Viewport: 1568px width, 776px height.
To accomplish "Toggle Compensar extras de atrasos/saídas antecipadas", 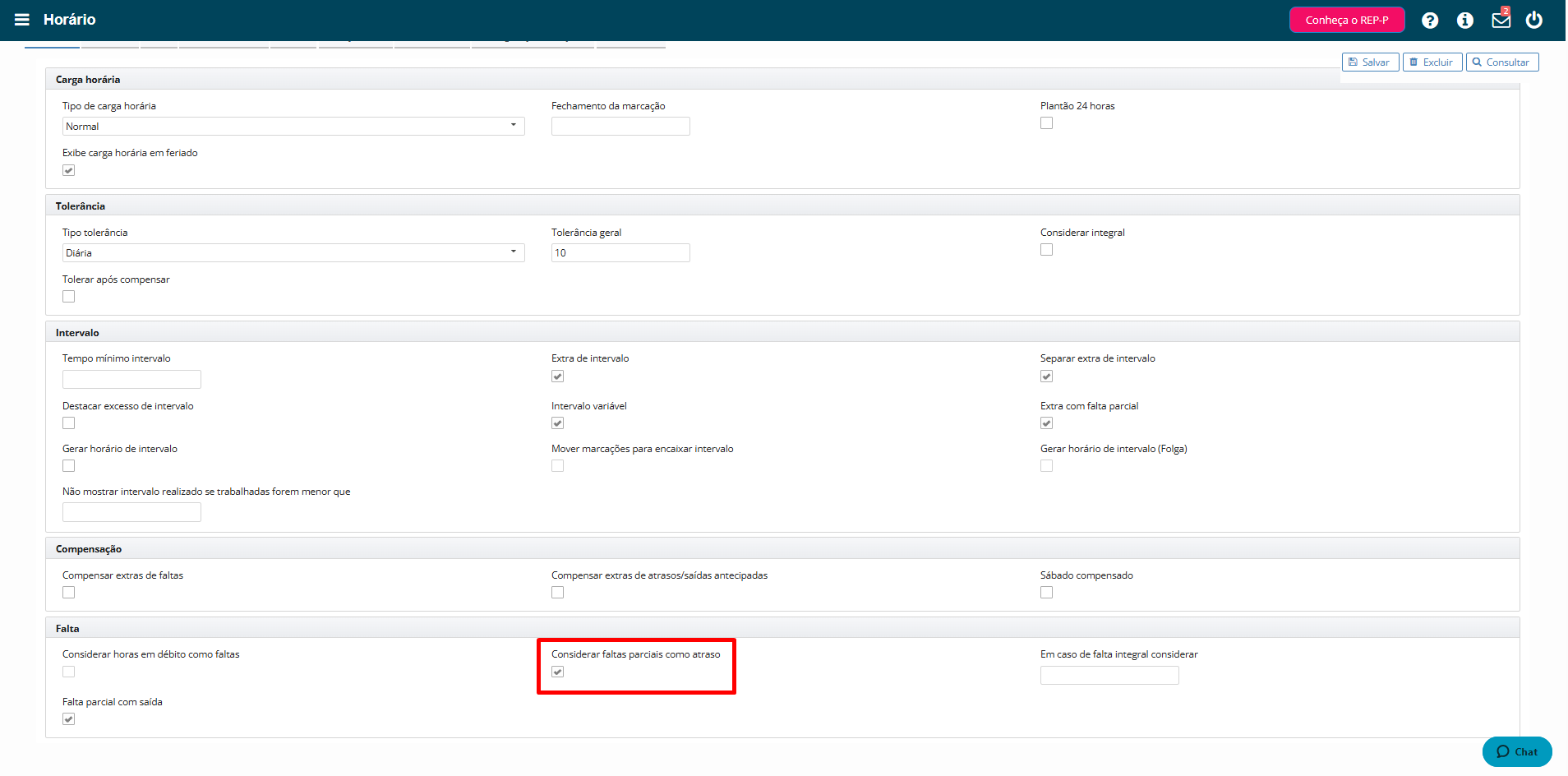I will [x=557, y=593].
